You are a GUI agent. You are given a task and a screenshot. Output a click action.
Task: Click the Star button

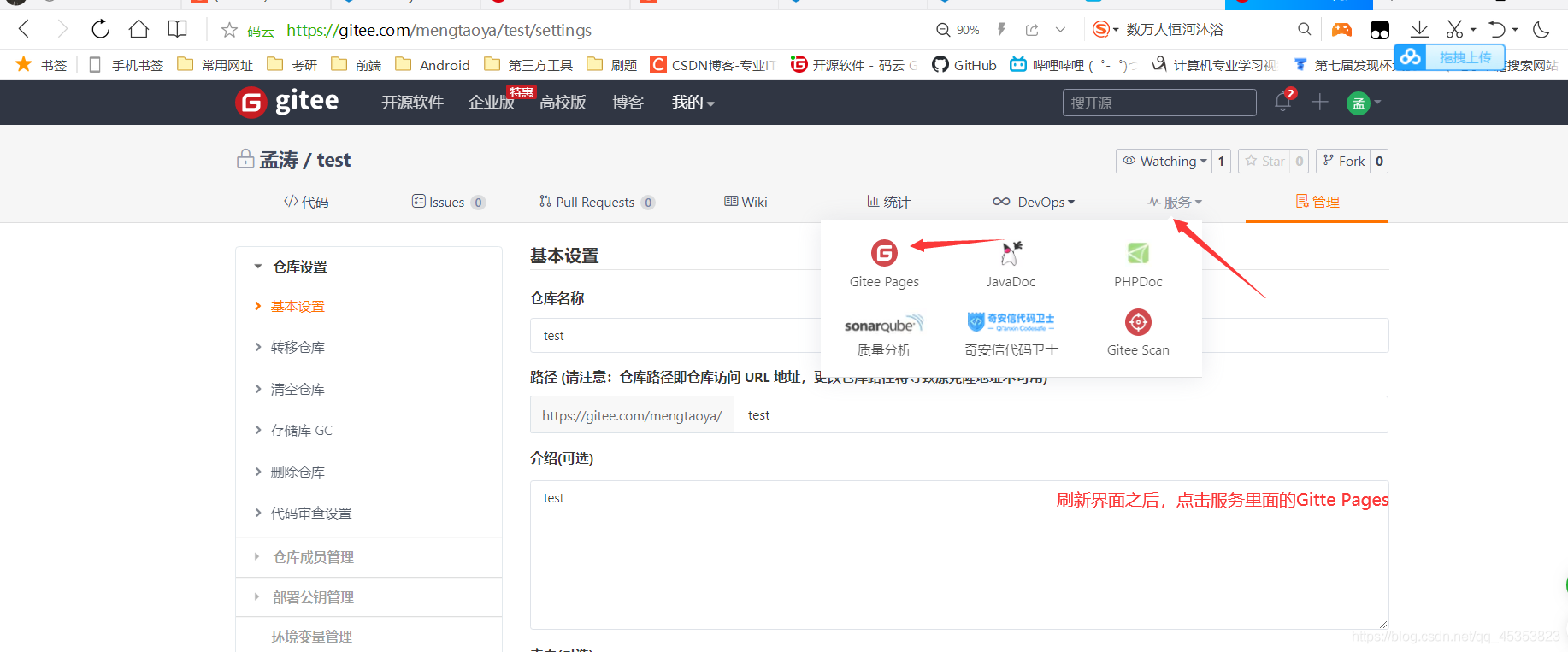click(x=1264, y=161)
